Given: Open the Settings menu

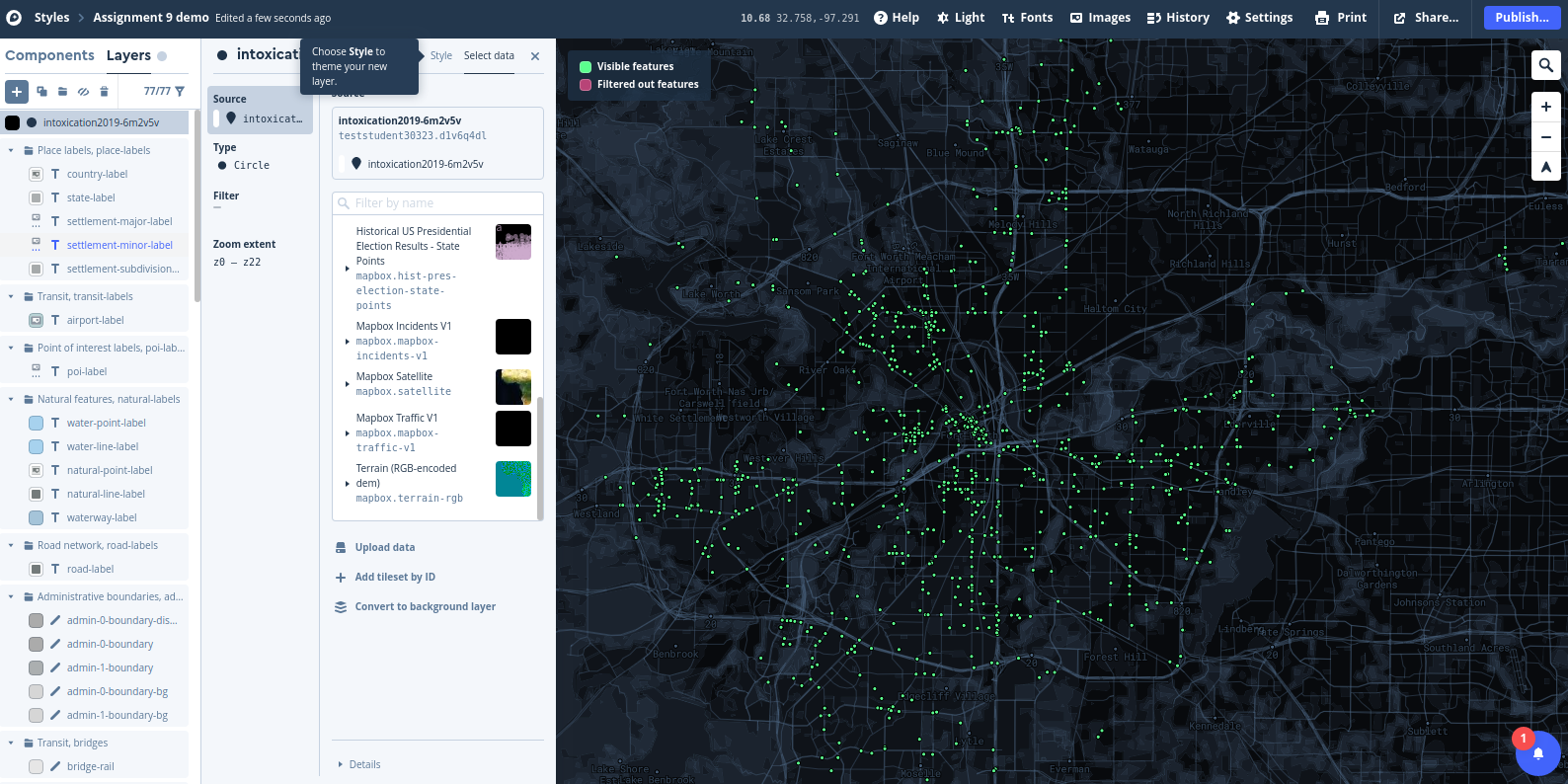Looking at the screenshot, I should pos(1259,18).
